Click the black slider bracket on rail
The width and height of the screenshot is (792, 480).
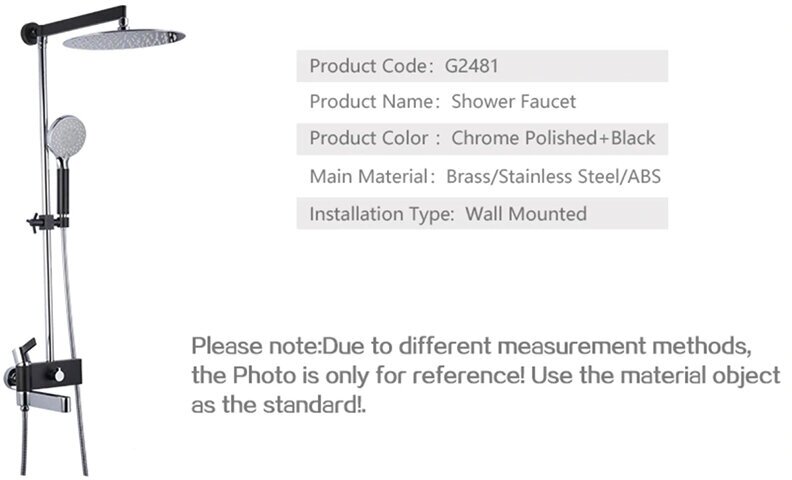pos(47,222)
